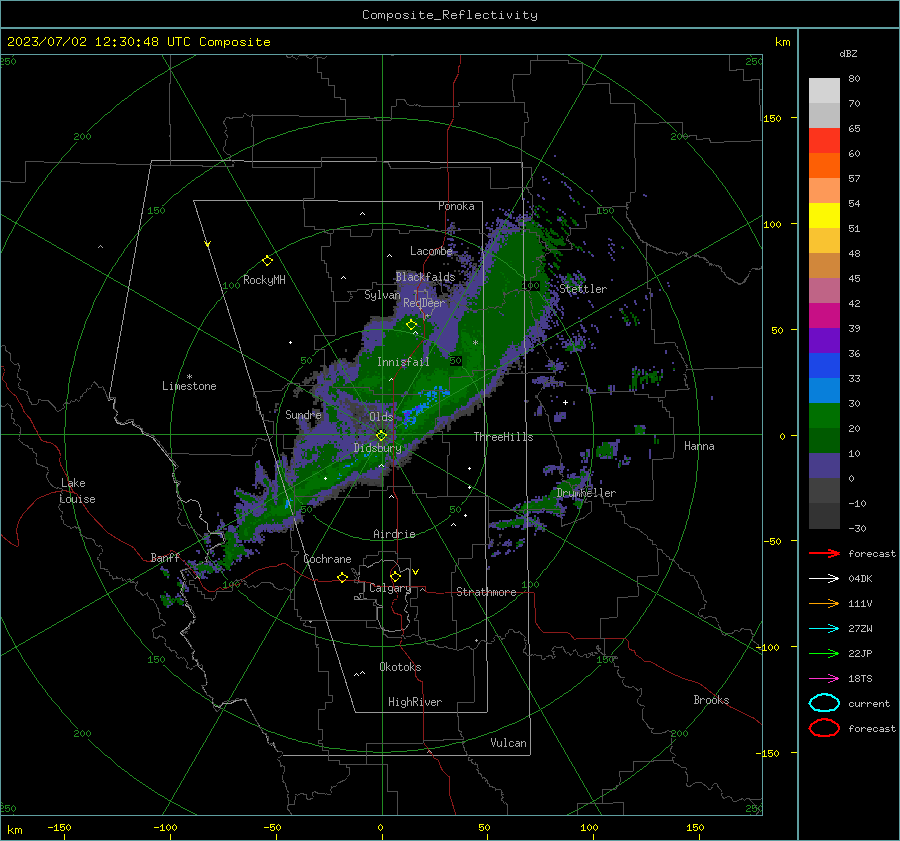This screenshot has height=841, width=900.
Task: Click the Limestone label
Action: click(189, 386)
